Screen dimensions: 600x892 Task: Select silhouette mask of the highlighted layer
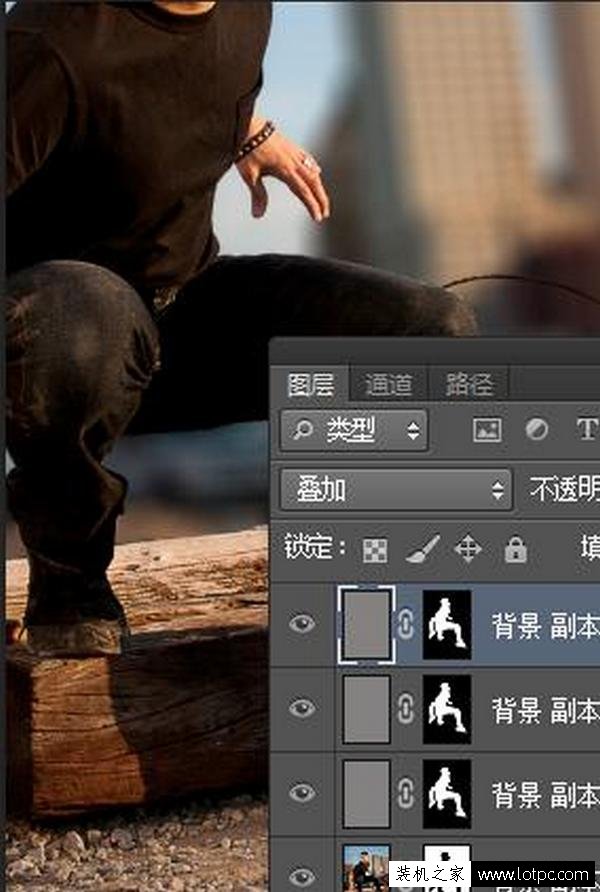[447, 624]
